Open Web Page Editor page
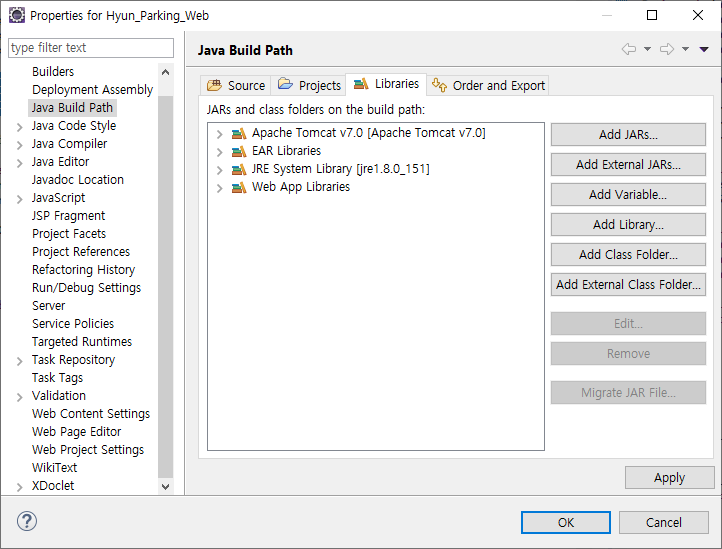The width and height of the screenshot is (722, 549). (x=76, y=431)
